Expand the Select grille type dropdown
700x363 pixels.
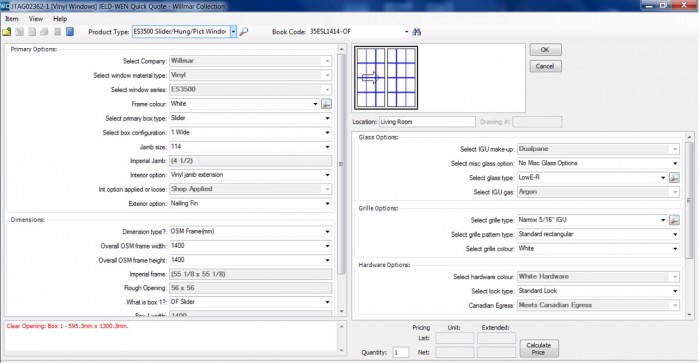pos(663,220)
